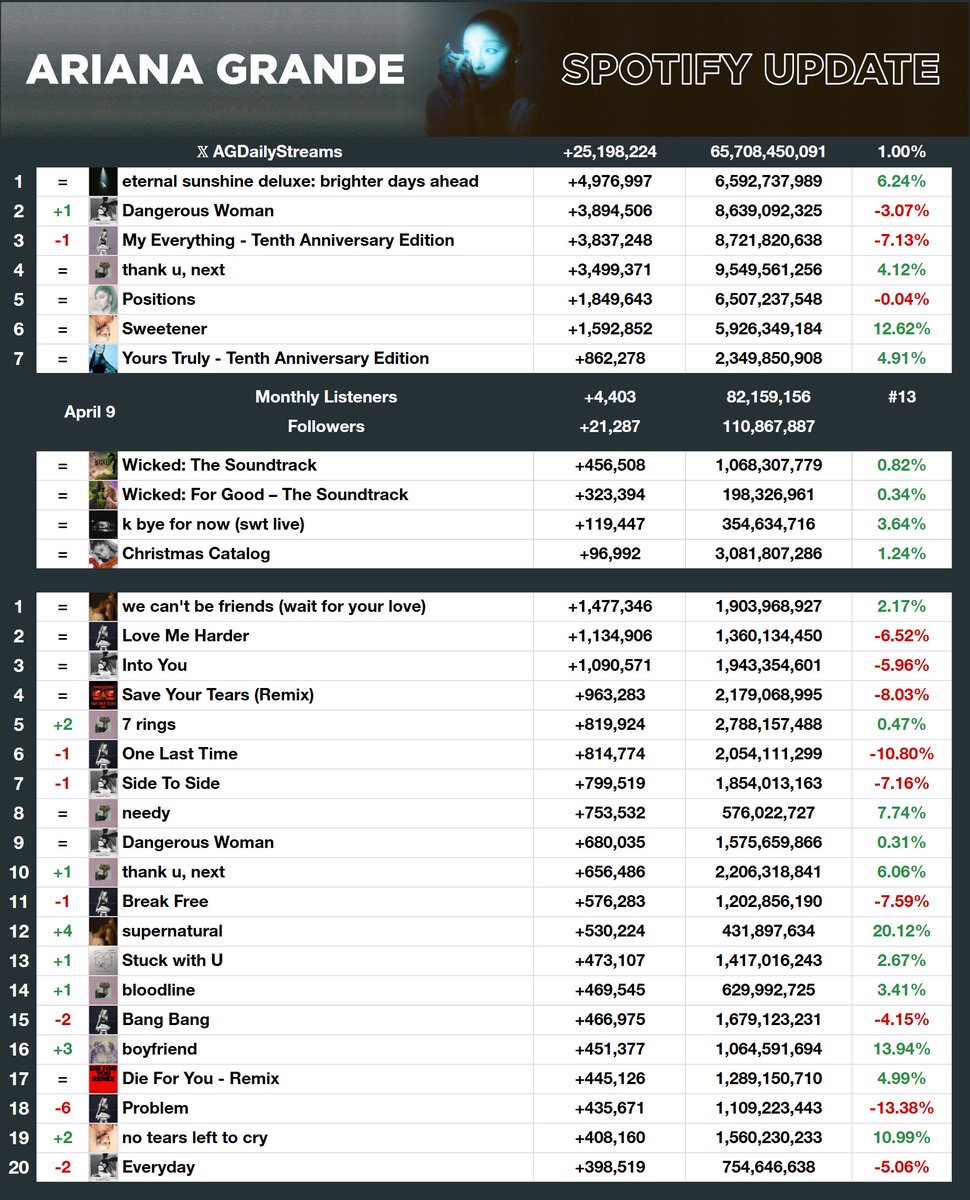Click needy total streams 576,022,727
Screen dimensions: 970x1200
pos(768,813)
